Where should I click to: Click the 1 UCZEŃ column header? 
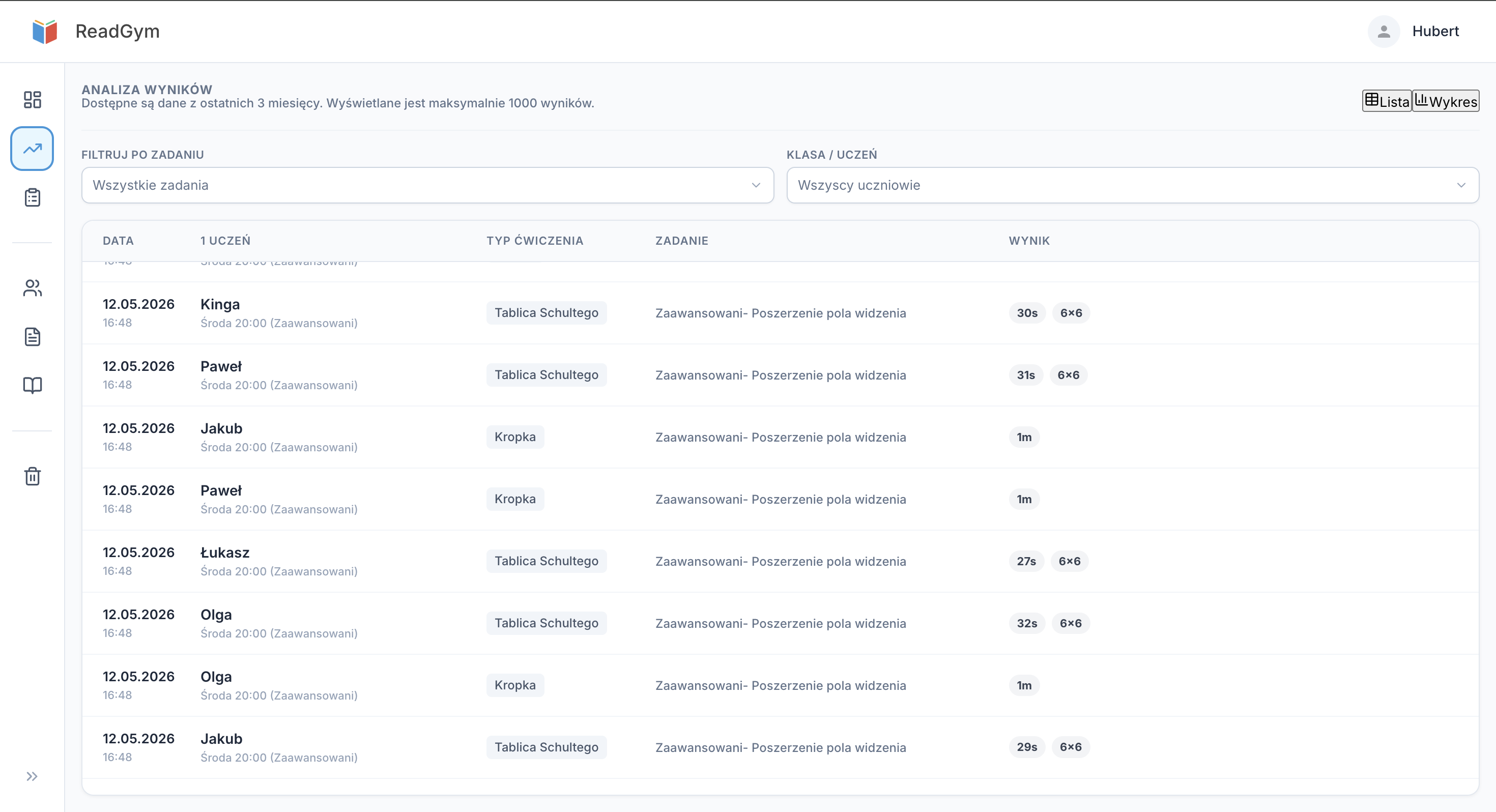[225, 241]
